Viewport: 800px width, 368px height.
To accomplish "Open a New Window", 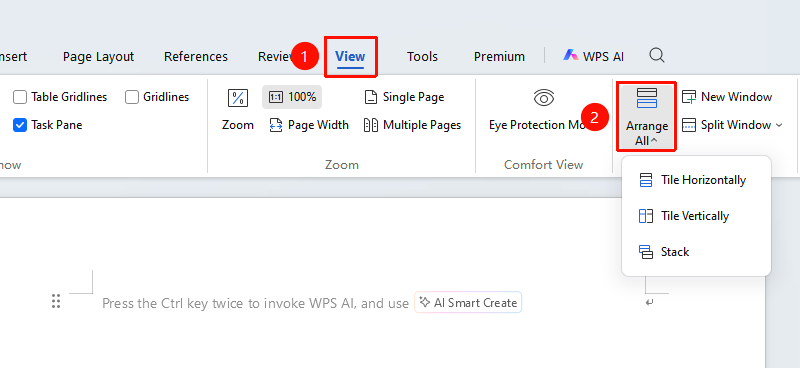I will click(727, 97).
